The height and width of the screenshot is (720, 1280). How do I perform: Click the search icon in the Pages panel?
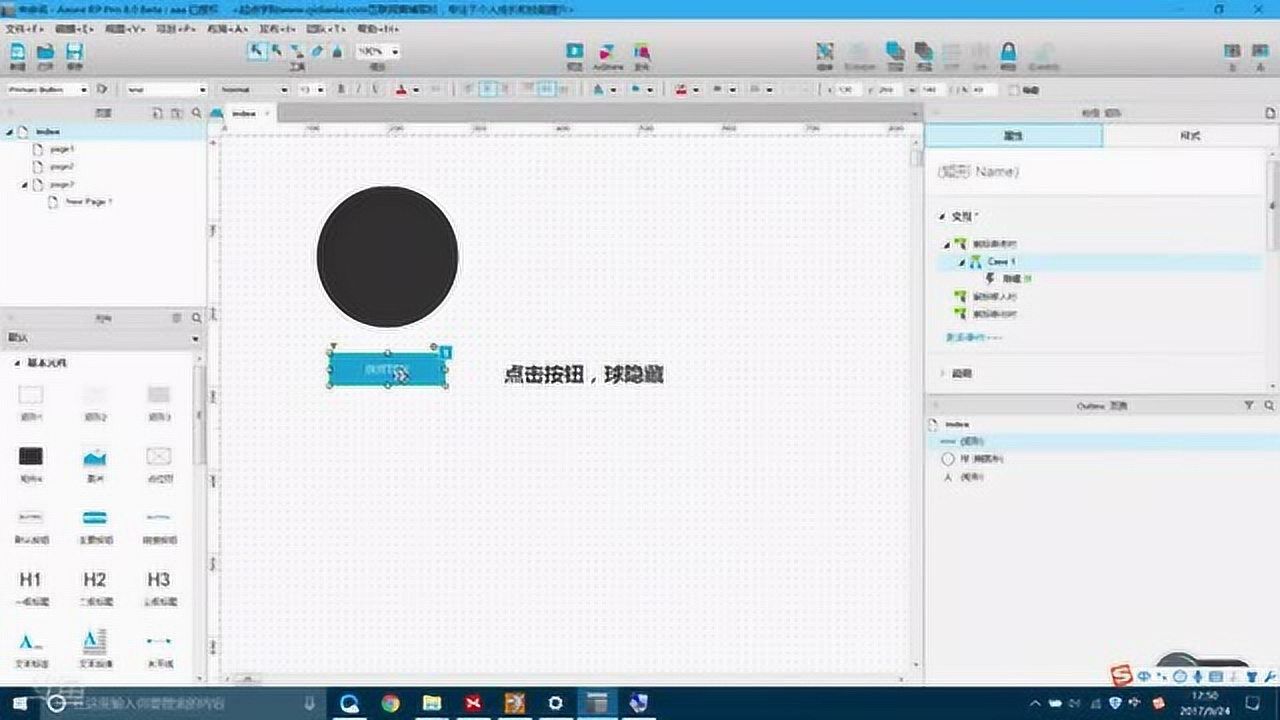[x=197, y=113]
